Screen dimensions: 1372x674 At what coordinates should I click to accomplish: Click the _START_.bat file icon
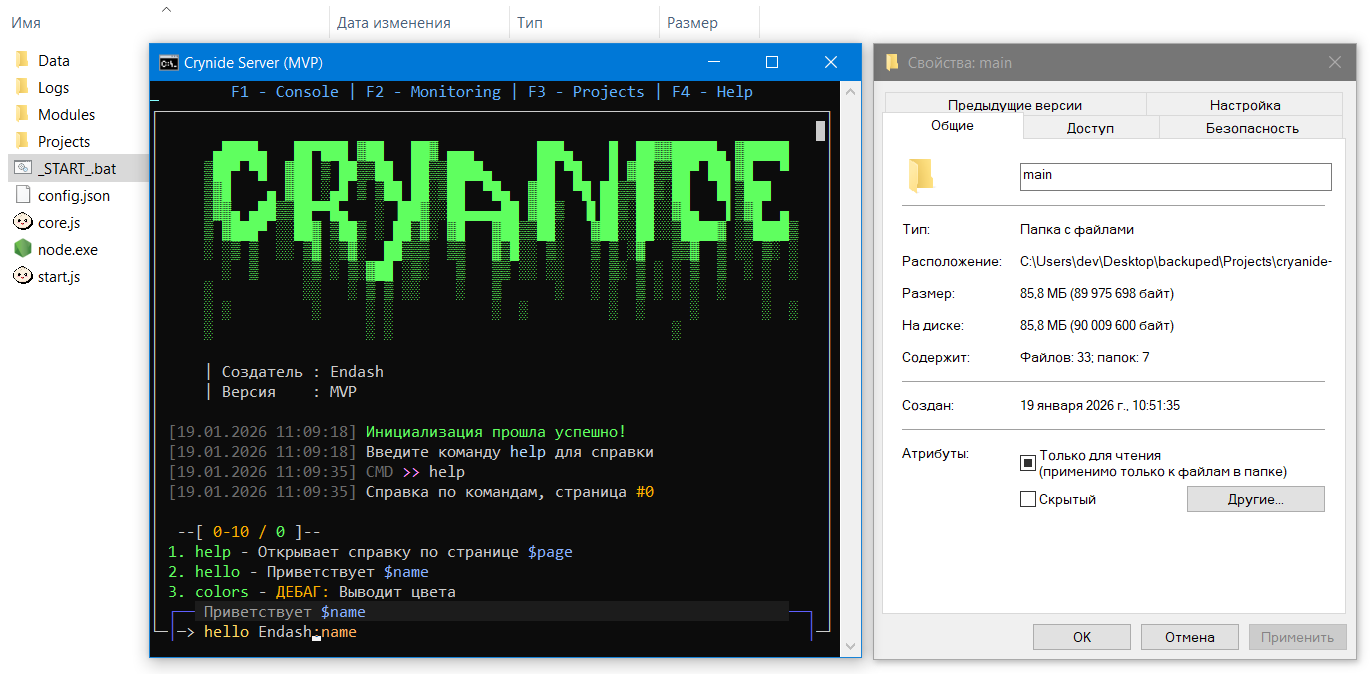coord(22,168)
